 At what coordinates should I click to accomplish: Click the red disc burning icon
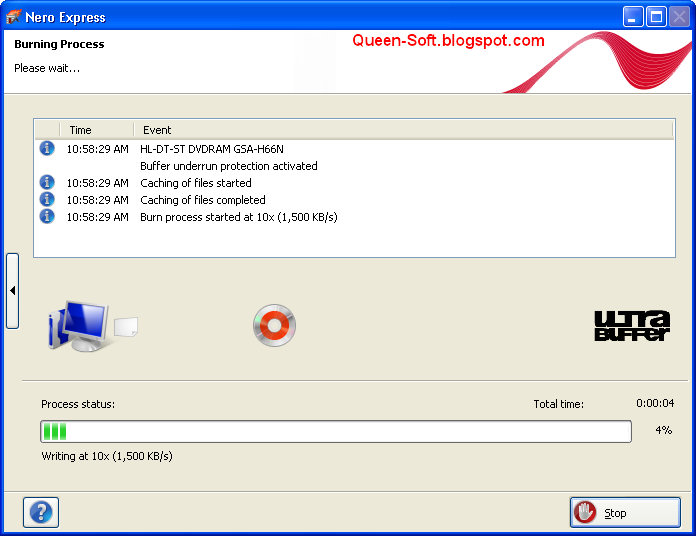click(x=274, y=325)
